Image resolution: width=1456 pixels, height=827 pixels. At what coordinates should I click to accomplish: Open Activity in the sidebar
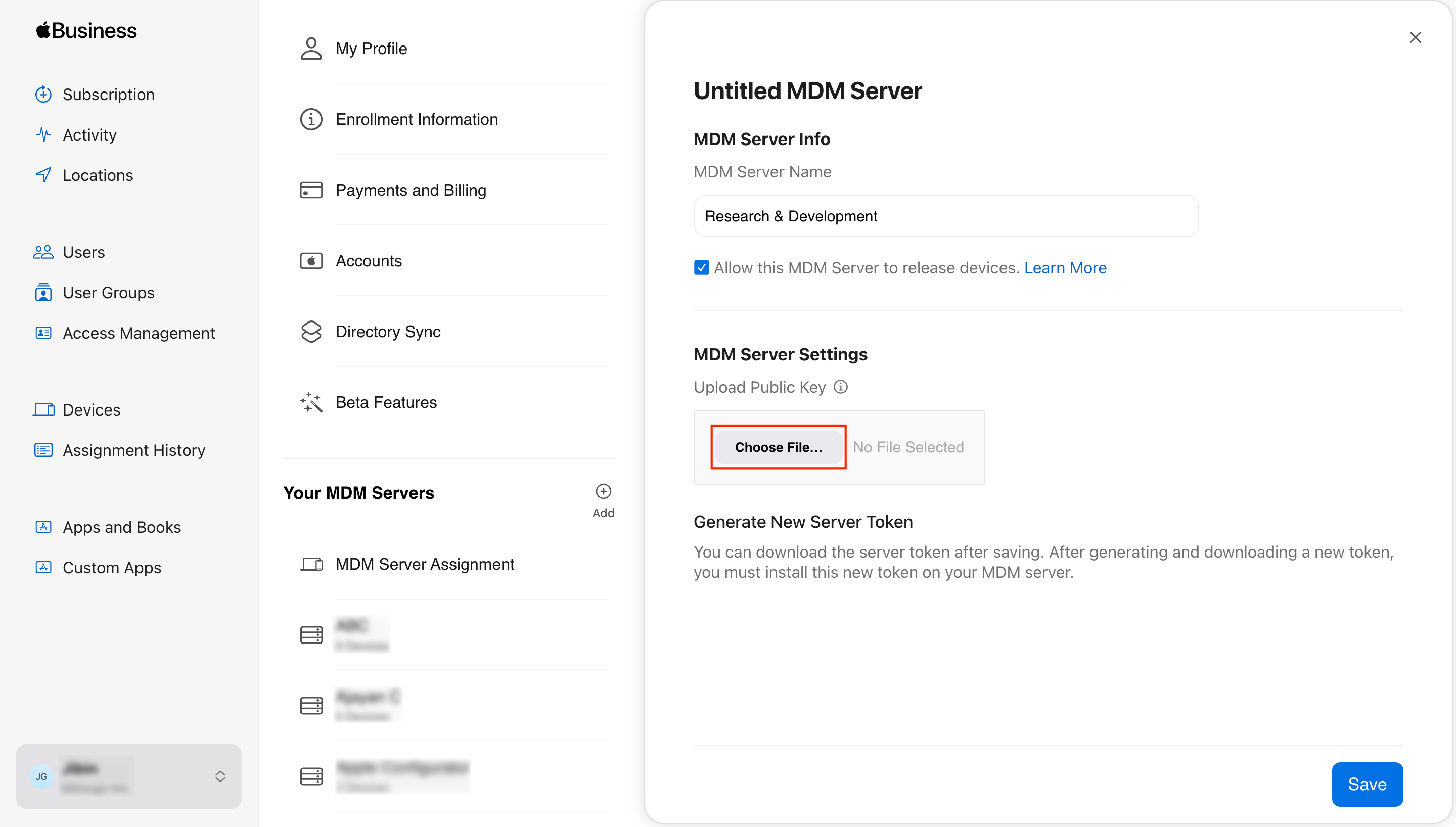click(x=89, y=134)
